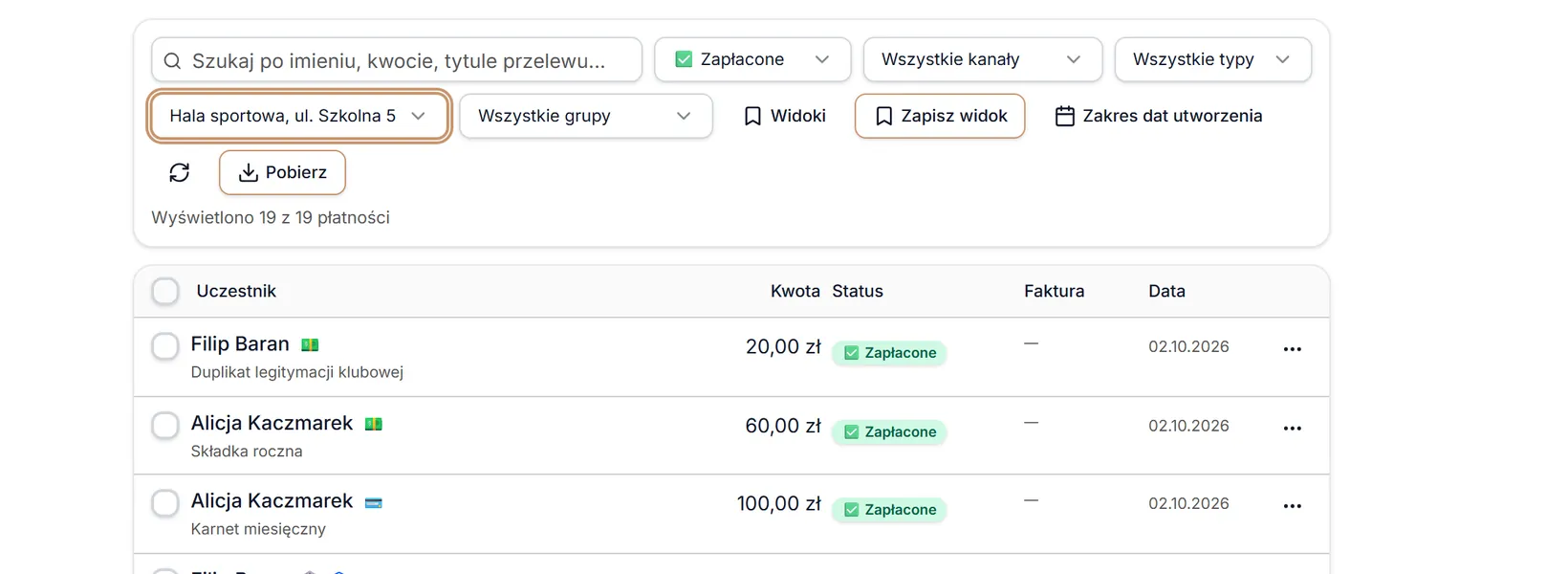Click the Karnet miesięczny description
The image size is (1568, 574).
[x=258, y=529]
